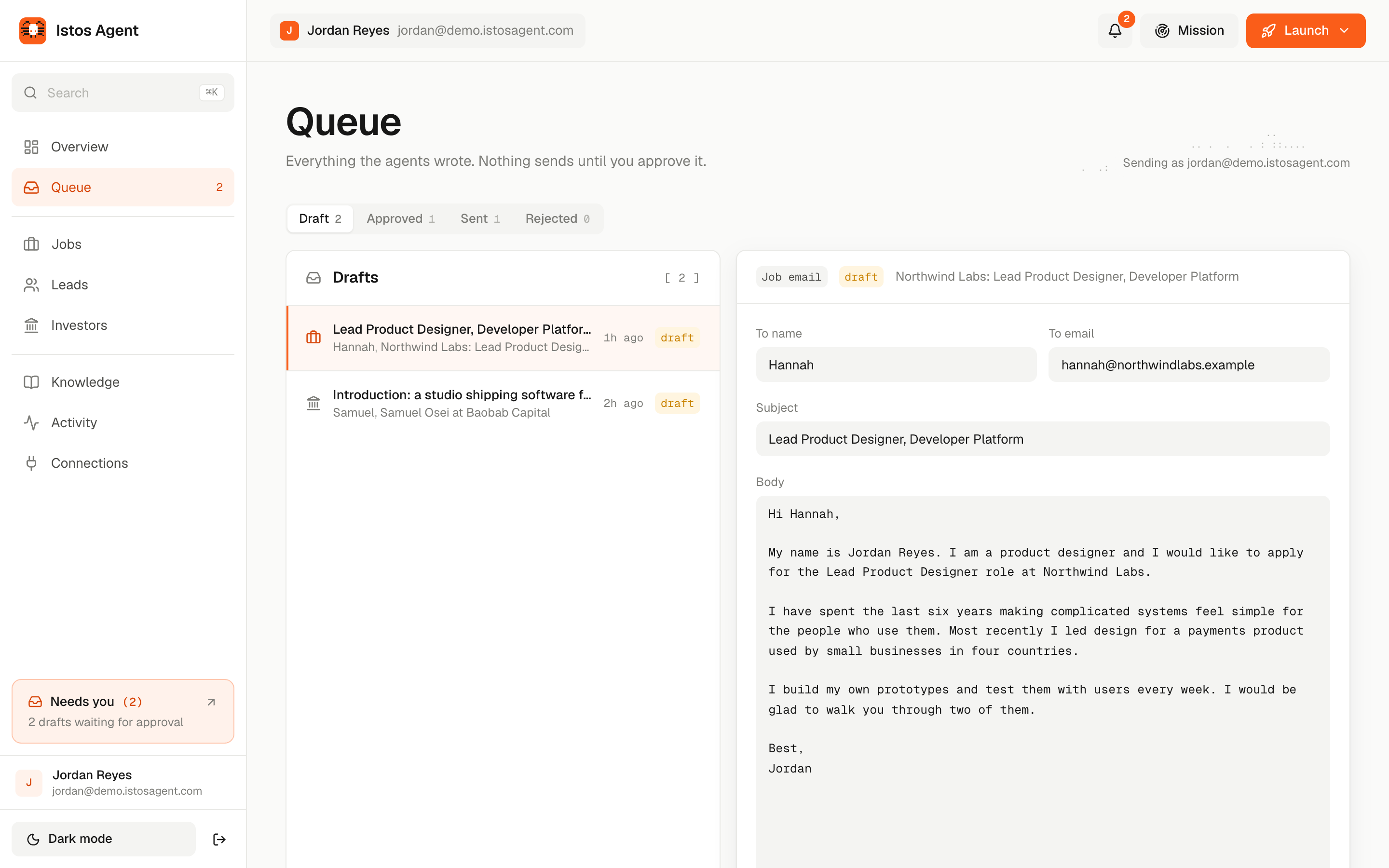This screenshot has height=868, width=1389.
Task: Open Needs you drafts card
Action: pyautogui.click(x=123, y=711)
